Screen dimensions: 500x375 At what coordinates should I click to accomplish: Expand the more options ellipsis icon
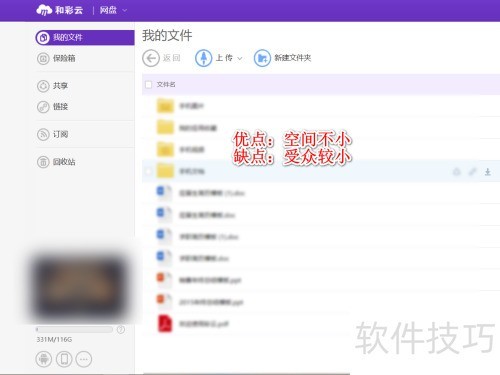click(84, 359)
